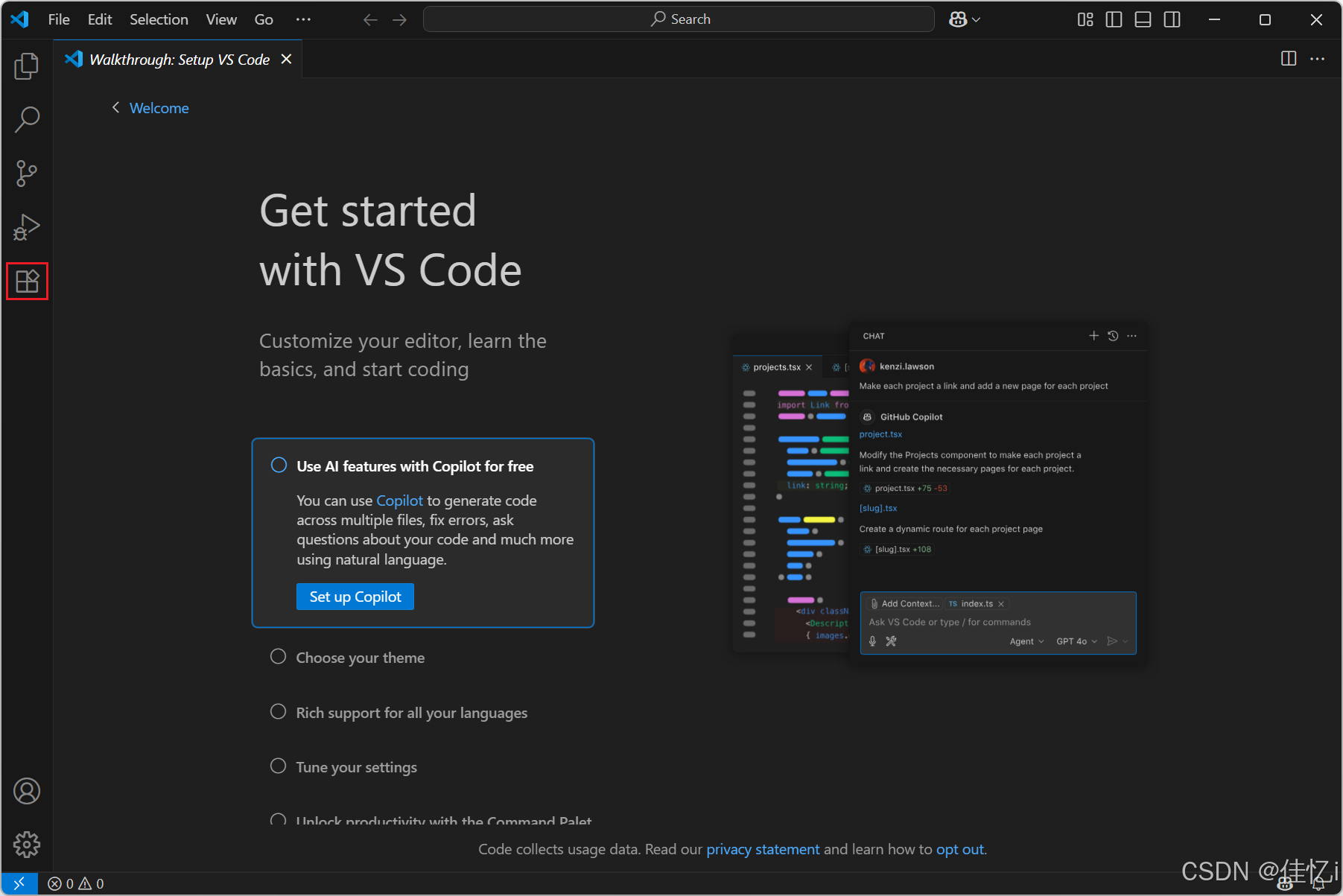Open the Explorer view
Image resolution: width=1343 pixels, height=896 pixels.
(x=27, y=66)
